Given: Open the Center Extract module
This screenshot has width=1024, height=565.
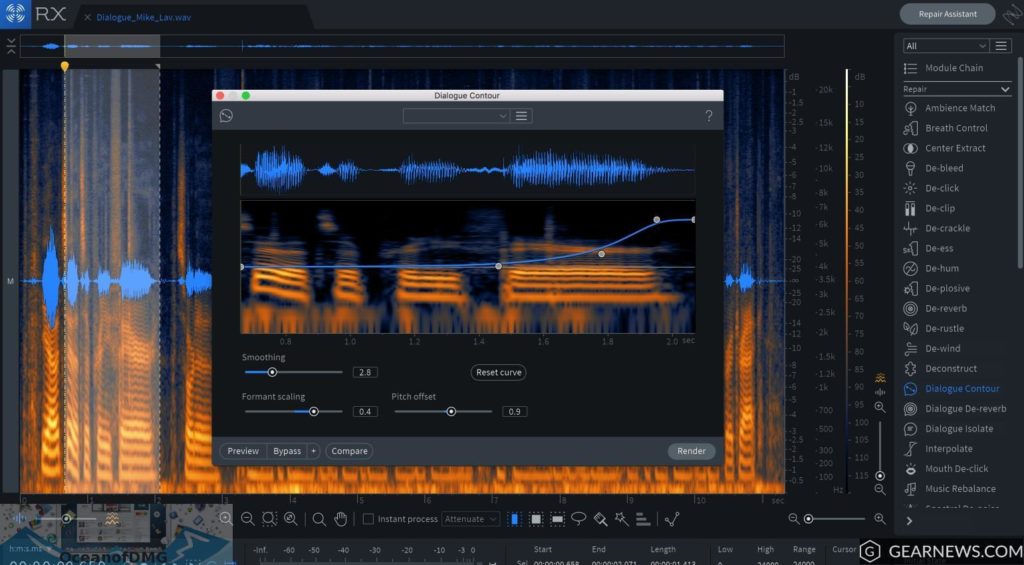Looking at the screenshot, I should coord(946,148).
